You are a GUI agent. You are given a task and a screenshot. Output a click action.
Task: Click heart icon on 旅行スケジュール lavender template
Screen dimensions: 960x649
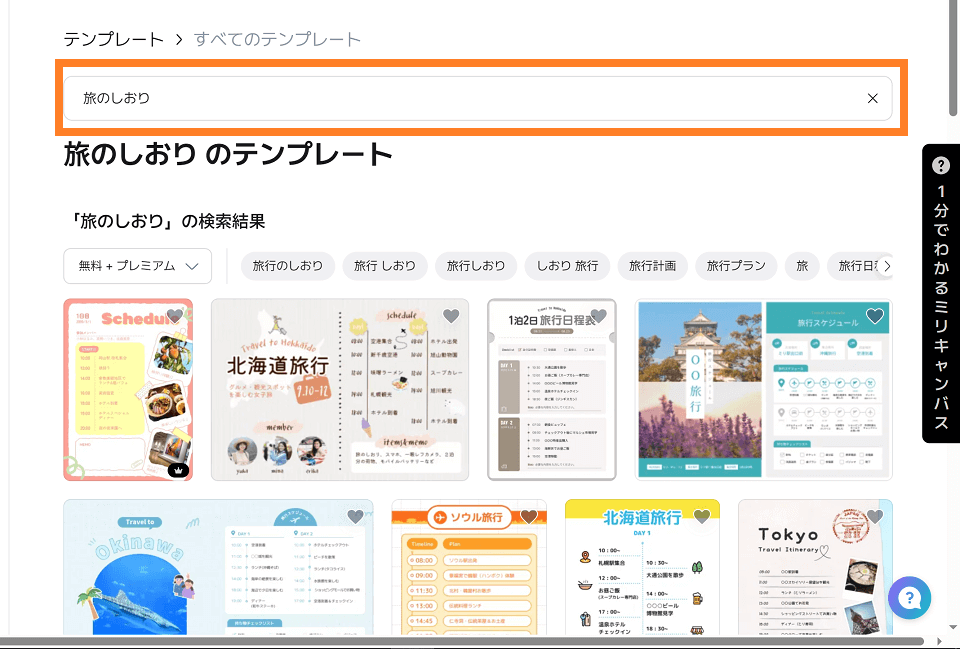(875, 316)
